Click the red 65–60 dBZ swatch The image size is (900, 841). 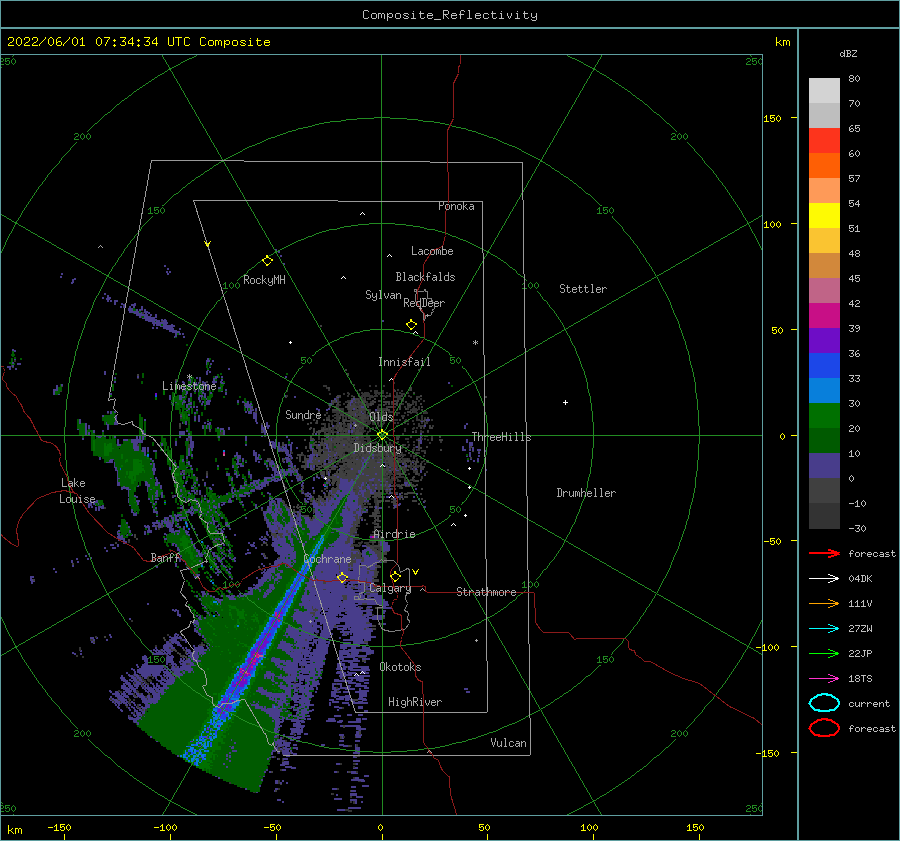click(824, 141)
